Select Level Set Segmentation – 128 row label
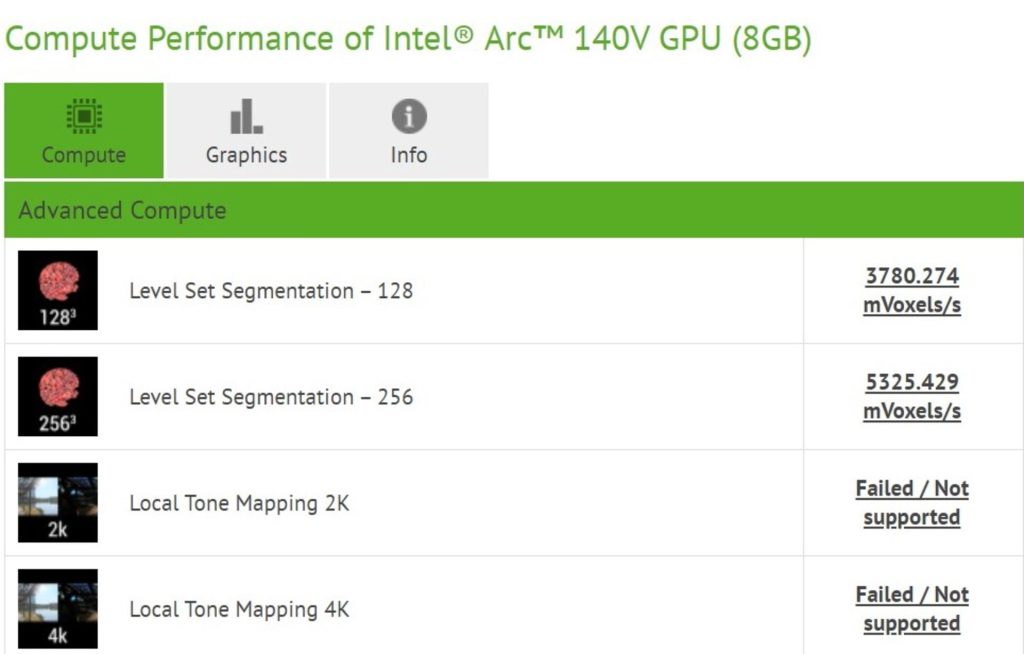The image size is (1024, 654). point(270,291)
